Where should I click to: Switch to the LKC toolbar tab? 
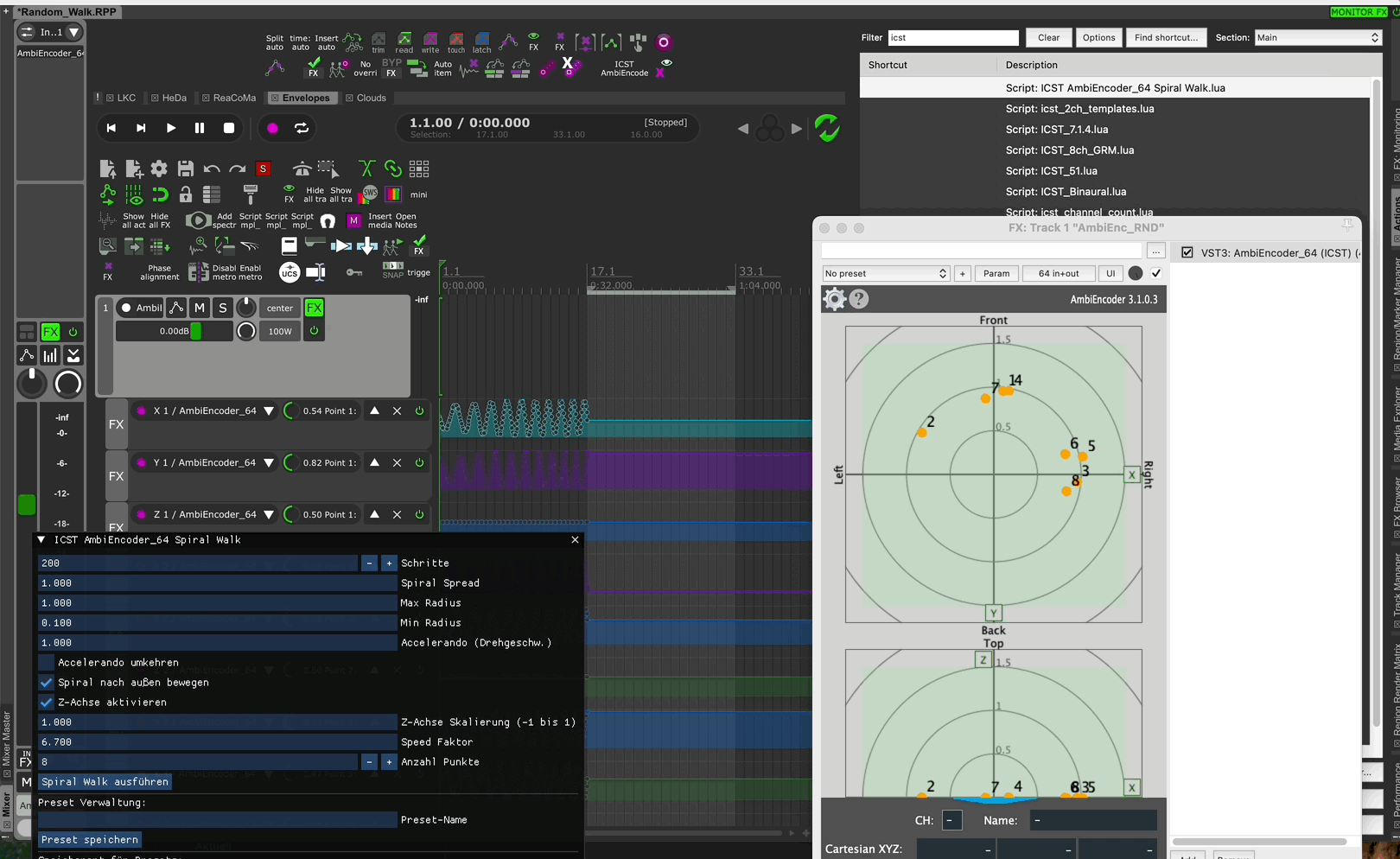tap(121, 98)
